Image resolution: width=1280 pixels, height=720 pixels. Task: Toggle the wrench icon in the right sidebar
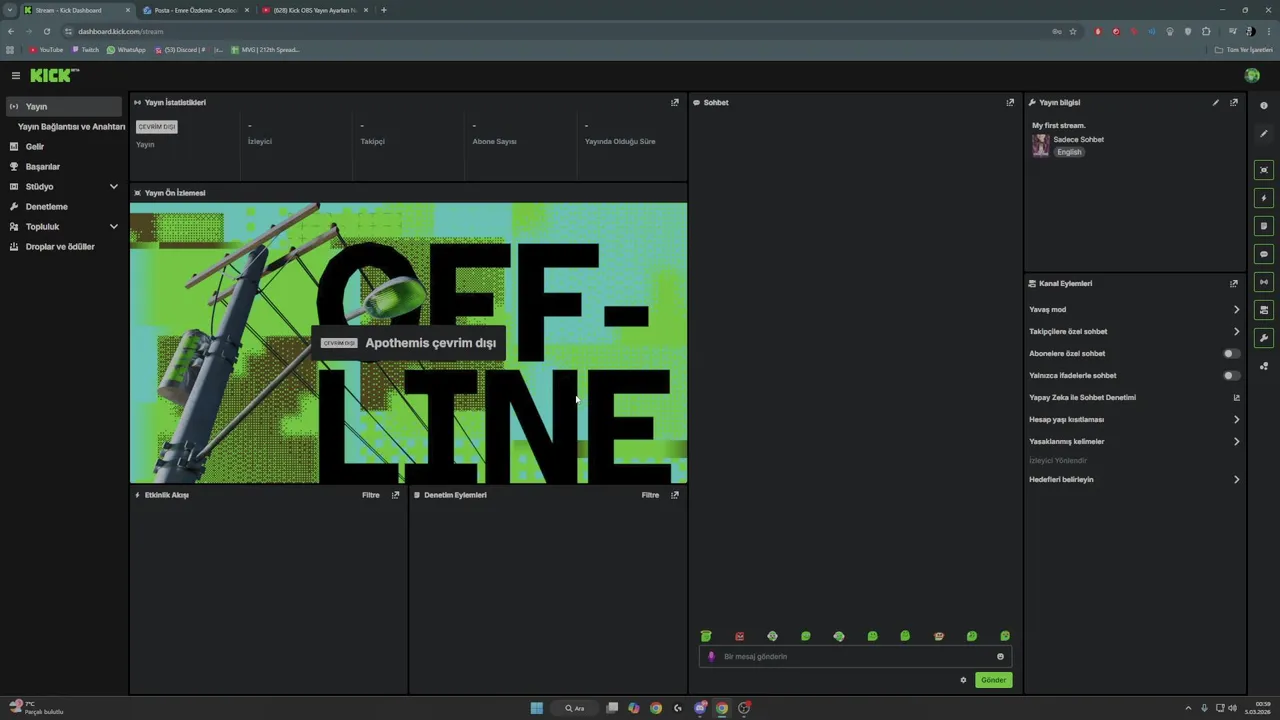[x=1264, y=338]
